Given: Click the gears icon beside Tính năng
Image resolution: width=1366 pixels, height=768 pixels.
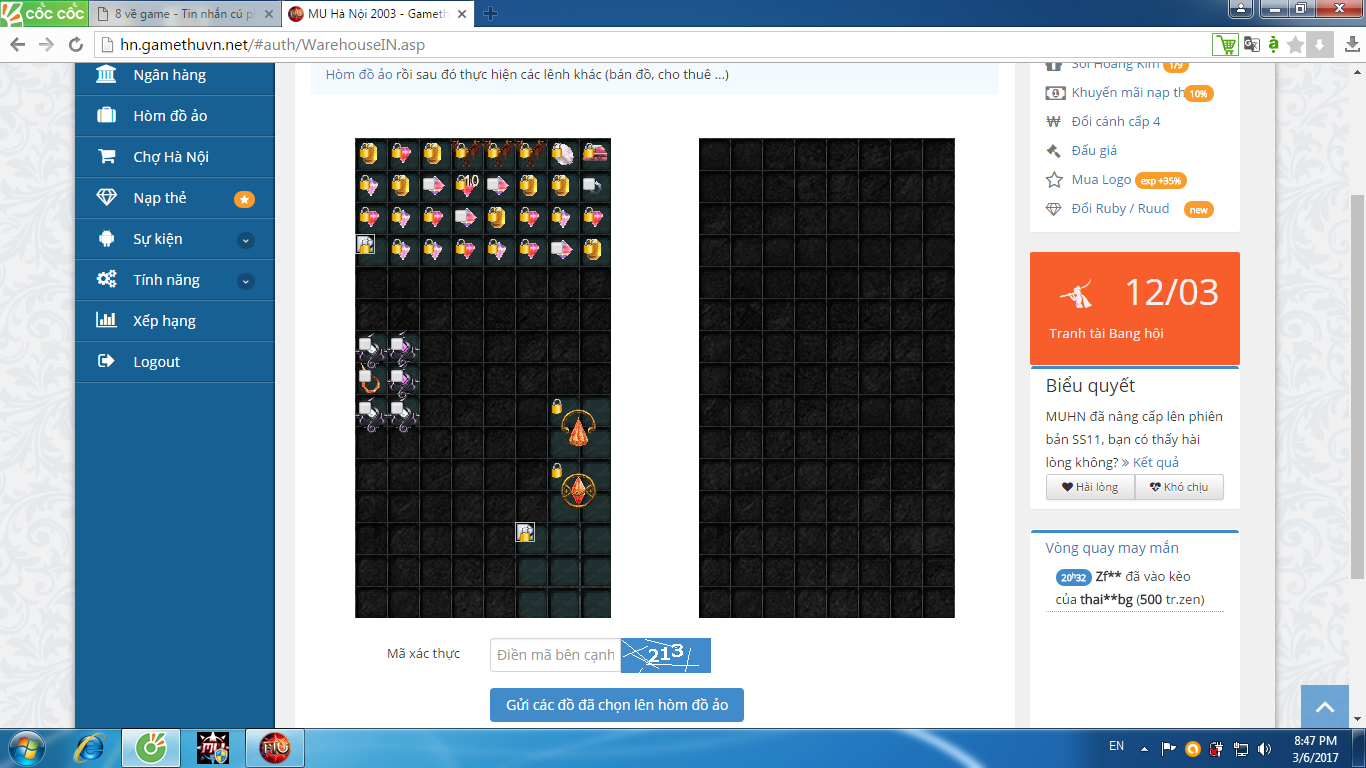Looking at the screenshot, I should click(x=106, y=280).
